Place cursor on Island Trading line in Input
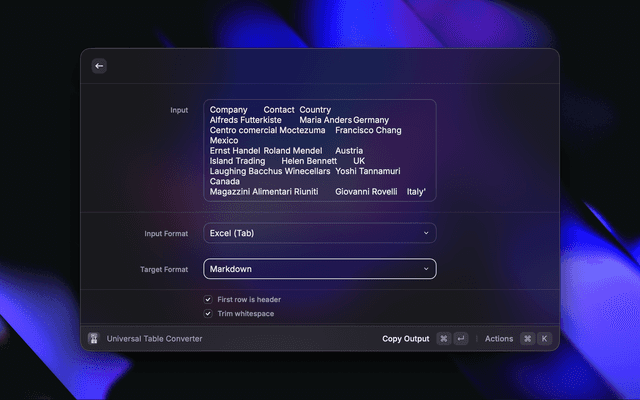 pos(238,161)
